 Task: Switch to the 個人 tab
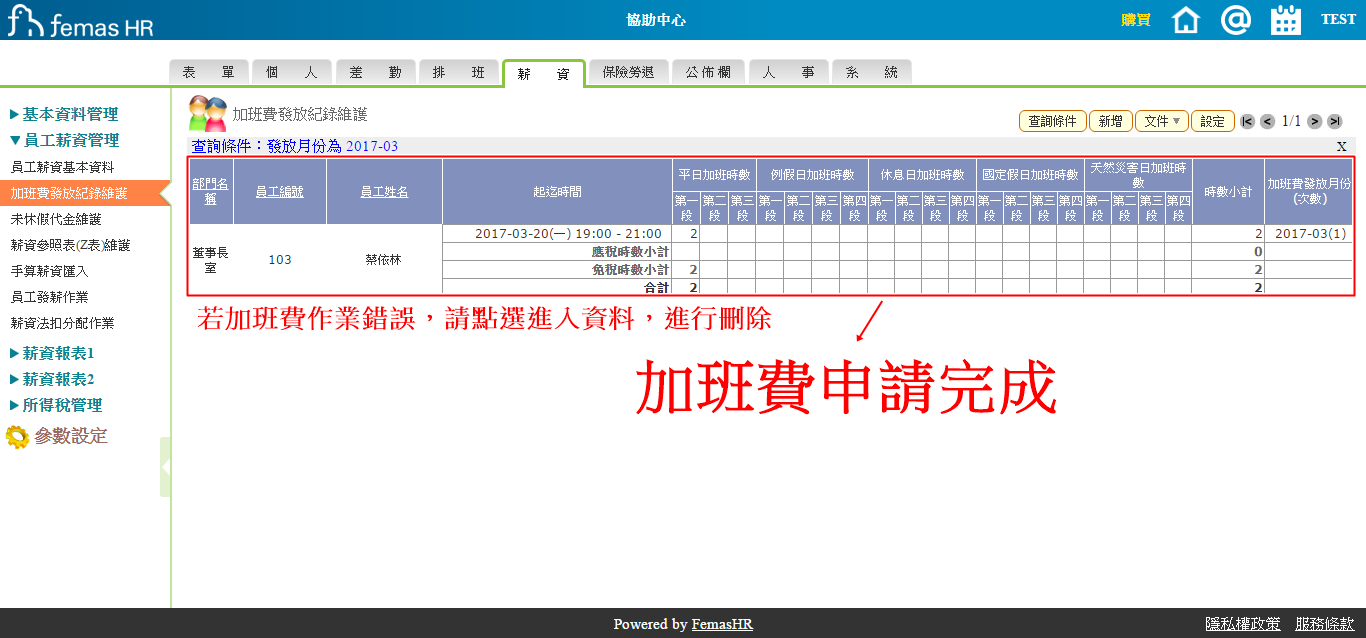292,72
